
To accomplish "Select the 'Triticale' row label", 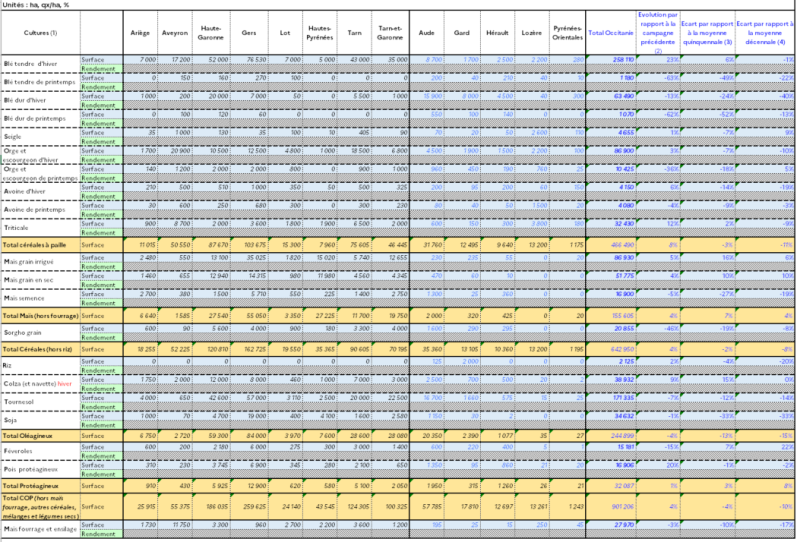I will coord(16,228).
